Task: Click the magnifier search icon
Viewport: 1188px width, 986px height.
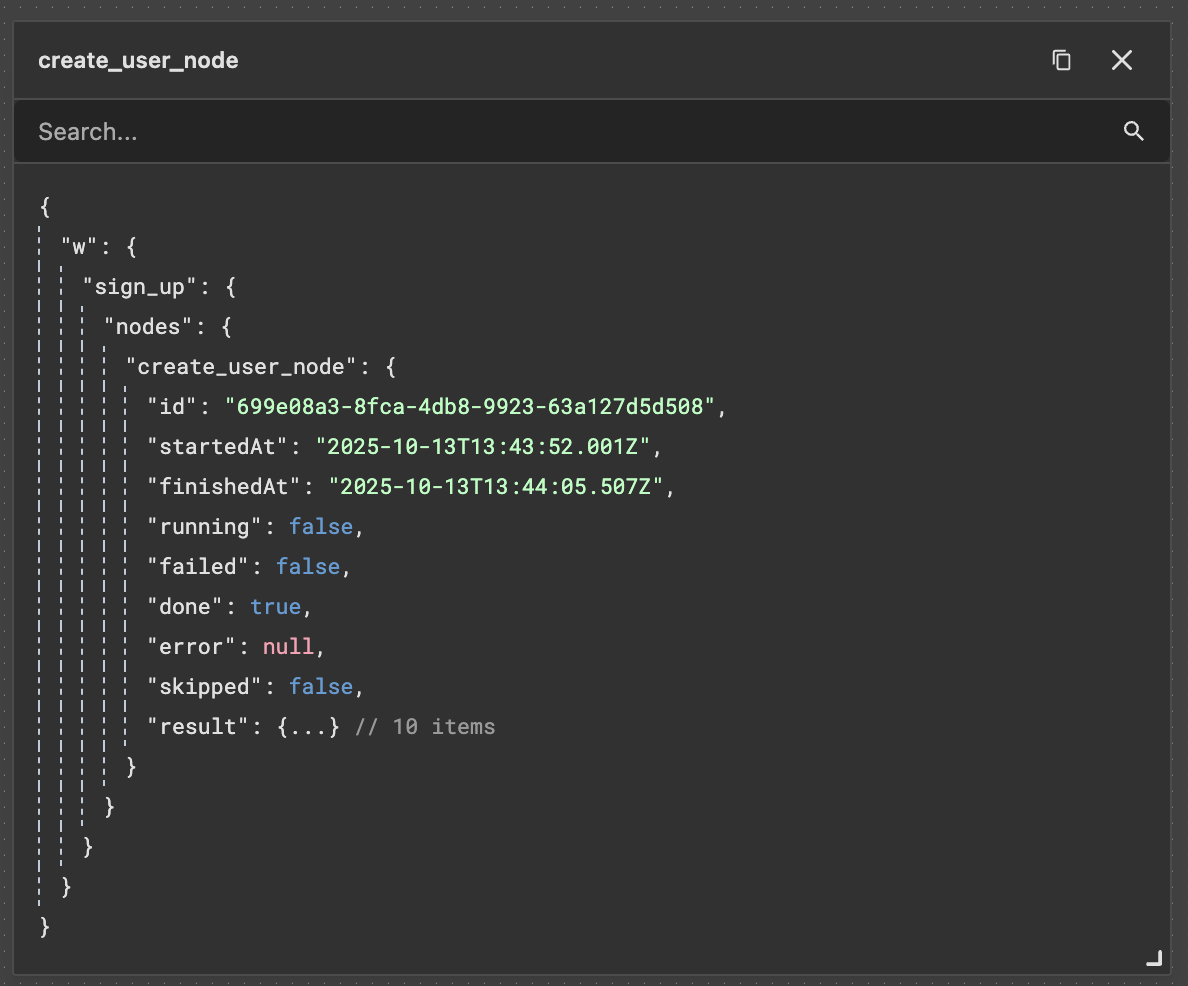Action: [1133, 131]
